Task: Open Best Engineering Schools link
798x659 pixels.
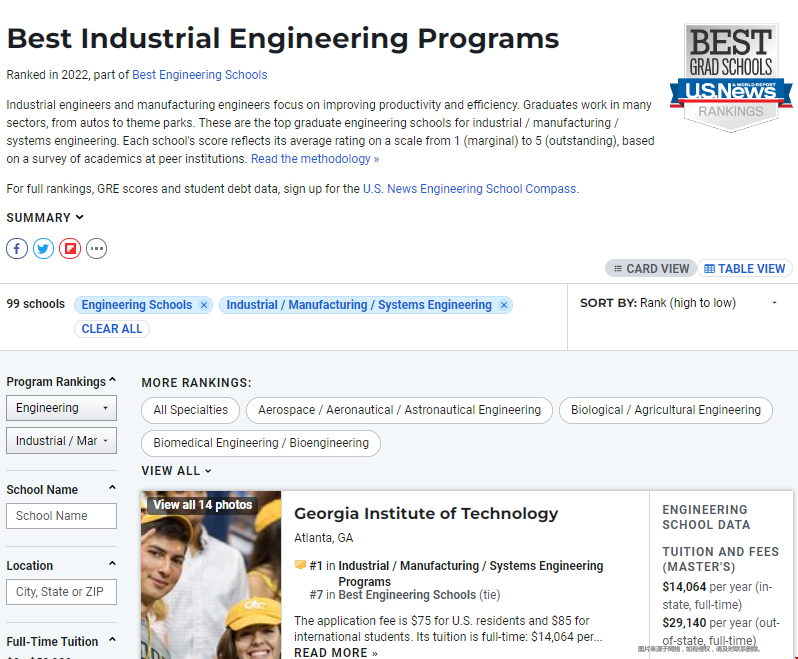Action: (x=200, y=75)
